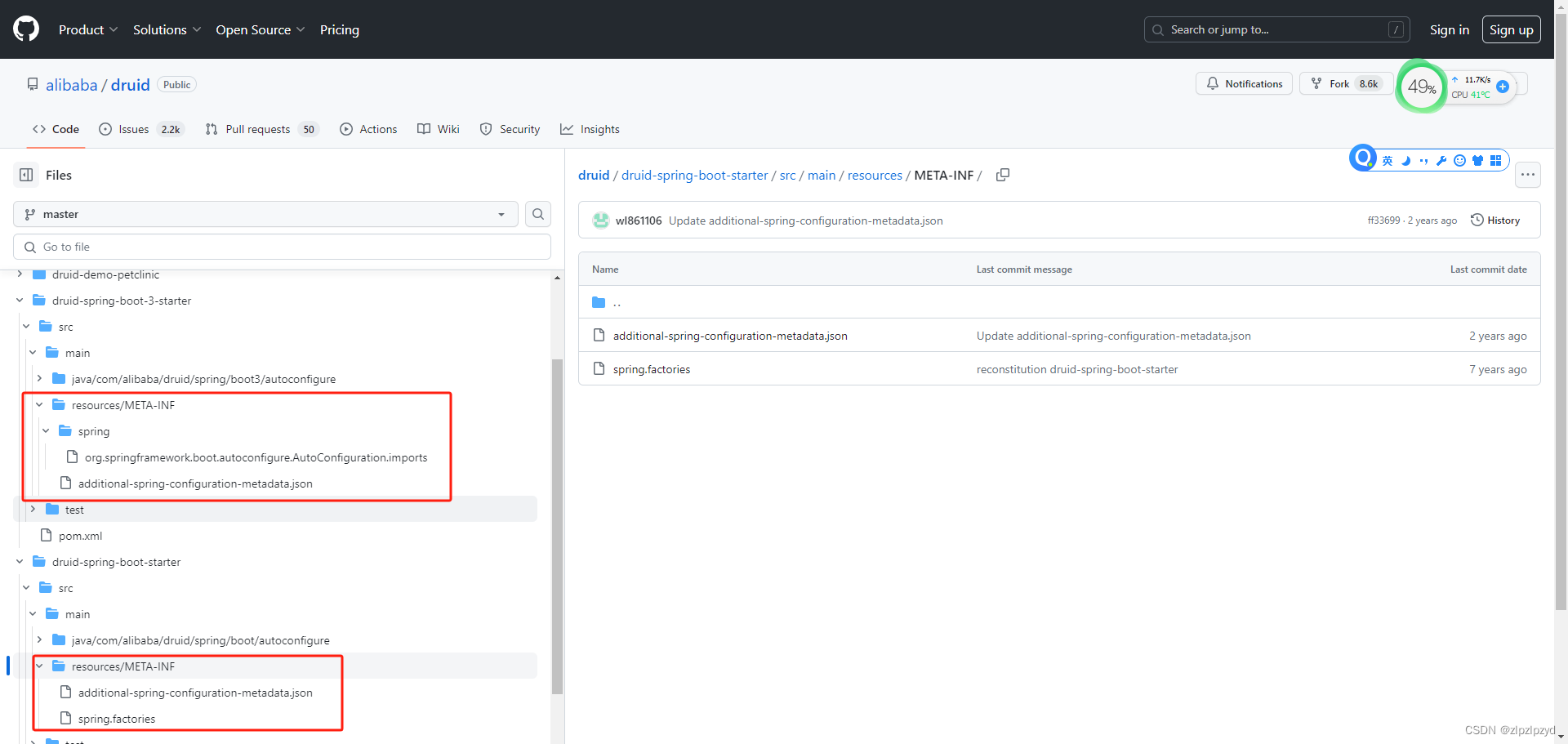This screenshot has width=1568, height=744.
Task: Expand java/com/alibaba/druid/spring/boot/autoconfigure chevron
Action: [39, 640]
